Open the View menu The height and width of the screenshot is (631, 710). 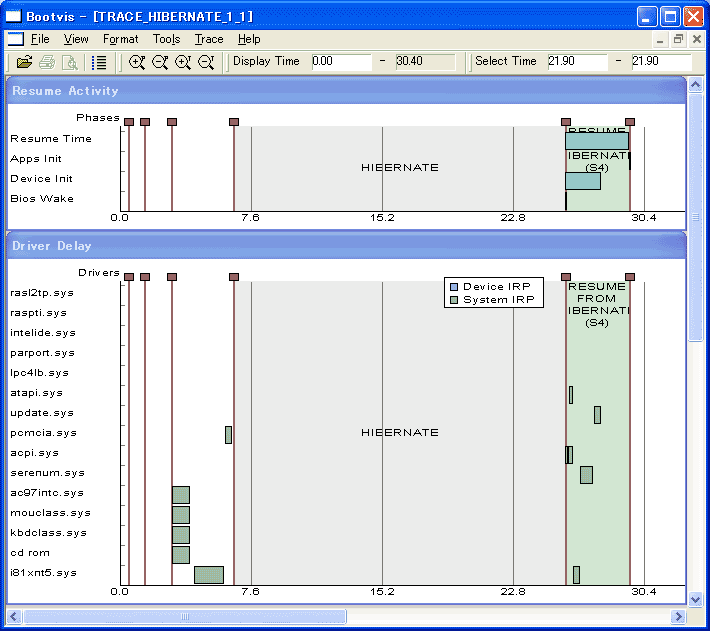76,39
